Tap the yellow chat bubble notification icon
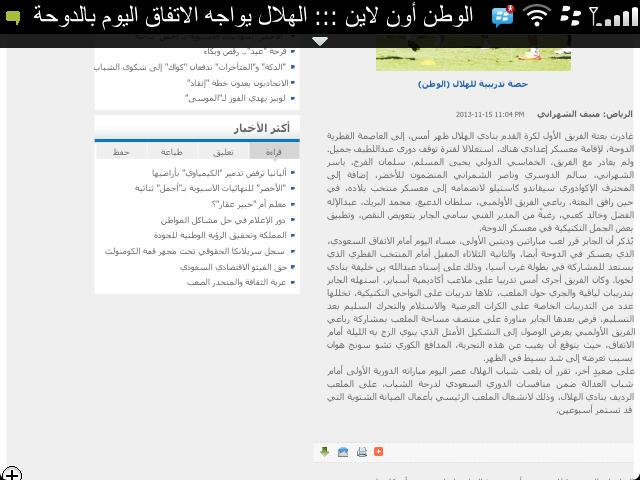The image size is (640, 480). click(13, 18)
